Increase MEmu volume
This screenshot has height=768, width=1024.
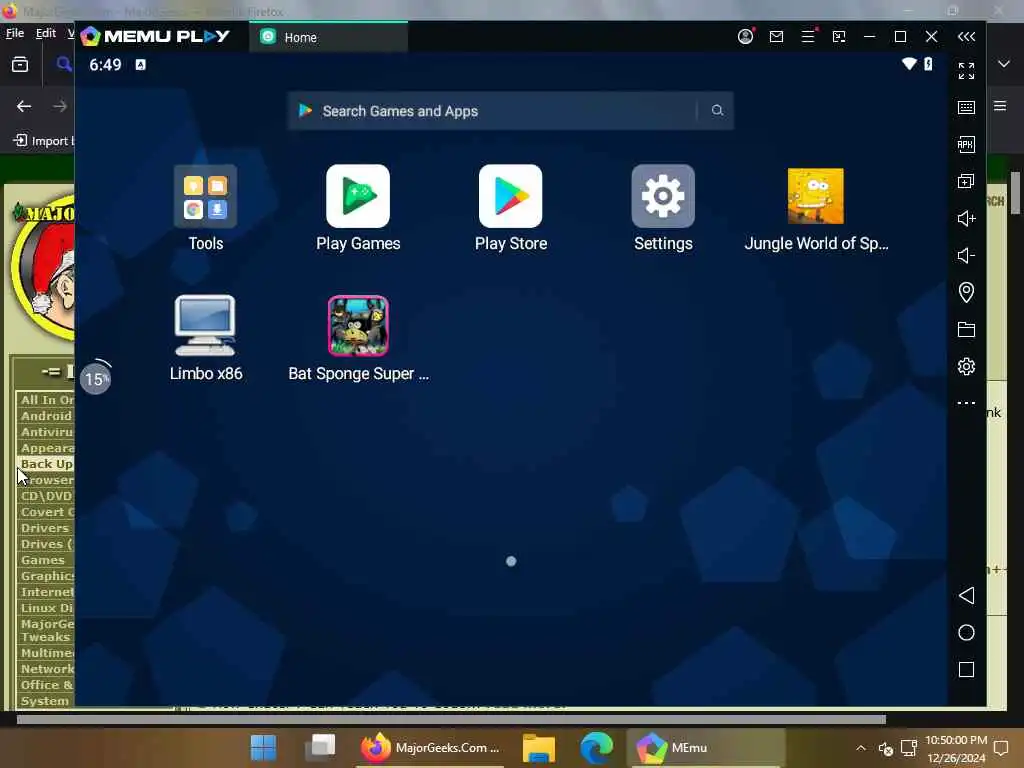tap(967, 218)
